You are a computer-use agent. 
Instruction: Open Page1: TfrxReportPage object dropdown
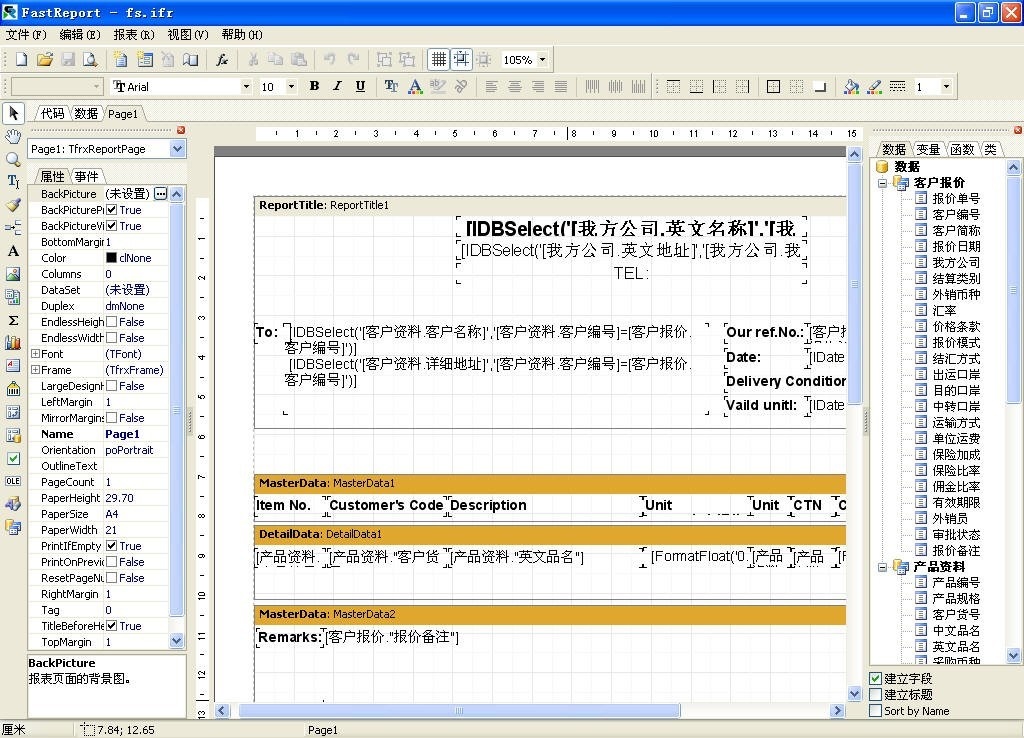pos(178,149)
